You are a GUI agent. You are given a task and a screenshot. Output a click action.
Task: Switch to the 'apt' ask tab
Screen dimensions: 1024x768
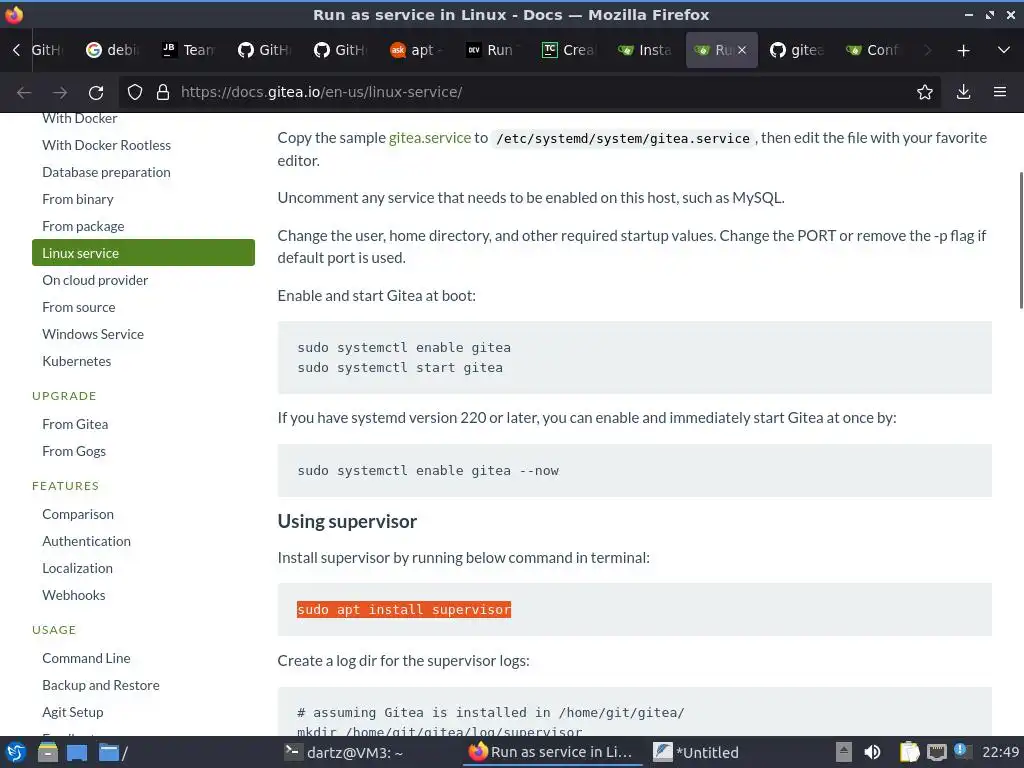coord(416,50)
